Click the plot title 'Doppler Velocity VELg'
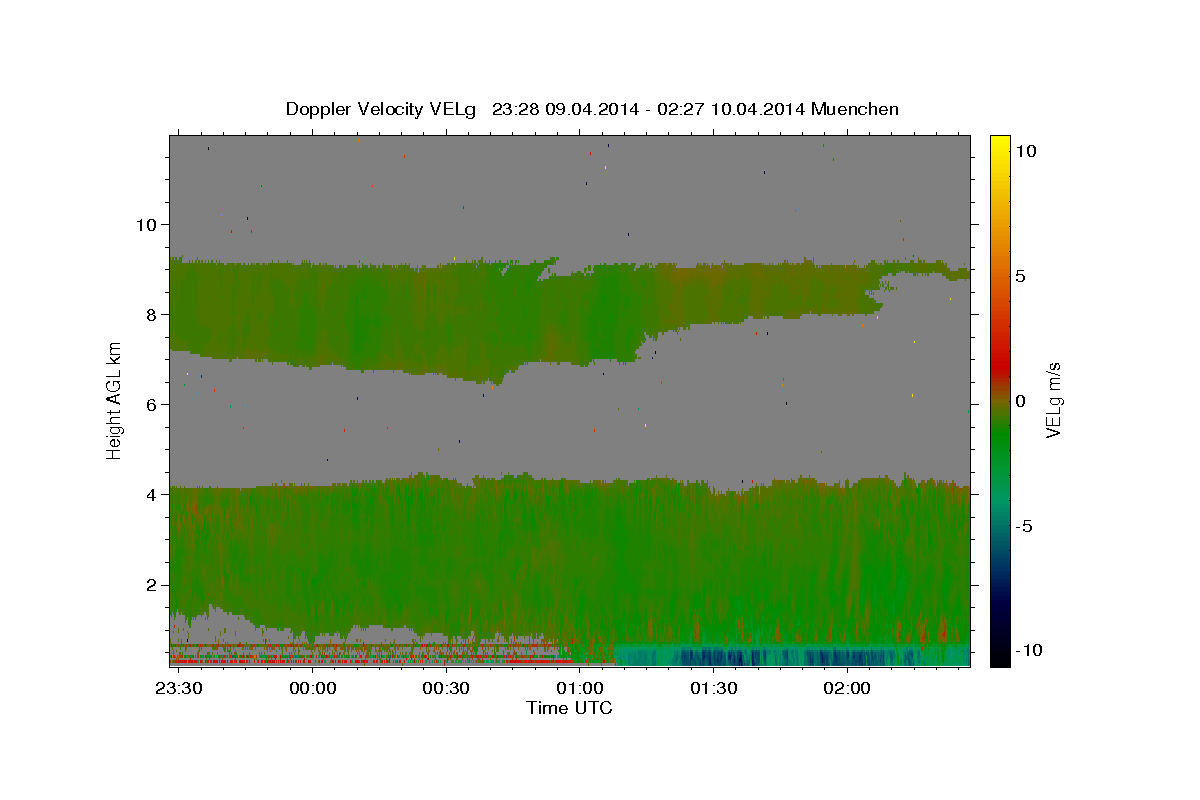This screenshot has height=800, width=1200. pyautogui.click(x=382, y=109)
